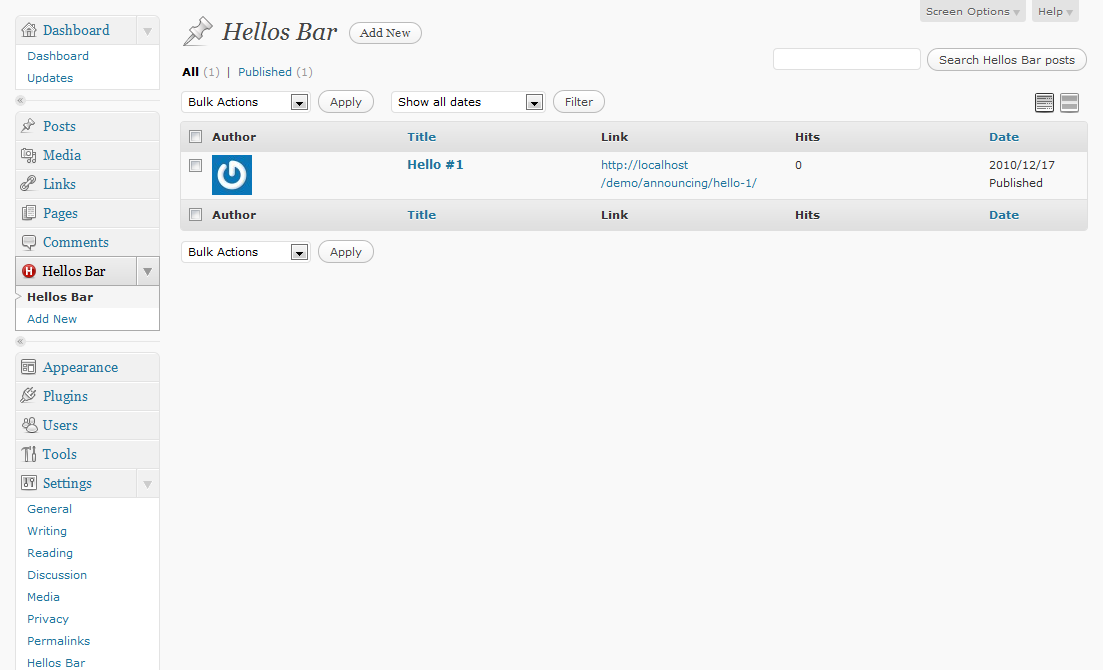The height and width of the screenshot is (670, 1103).
Task: Open General settings page
Action: [x=49, y=508]
